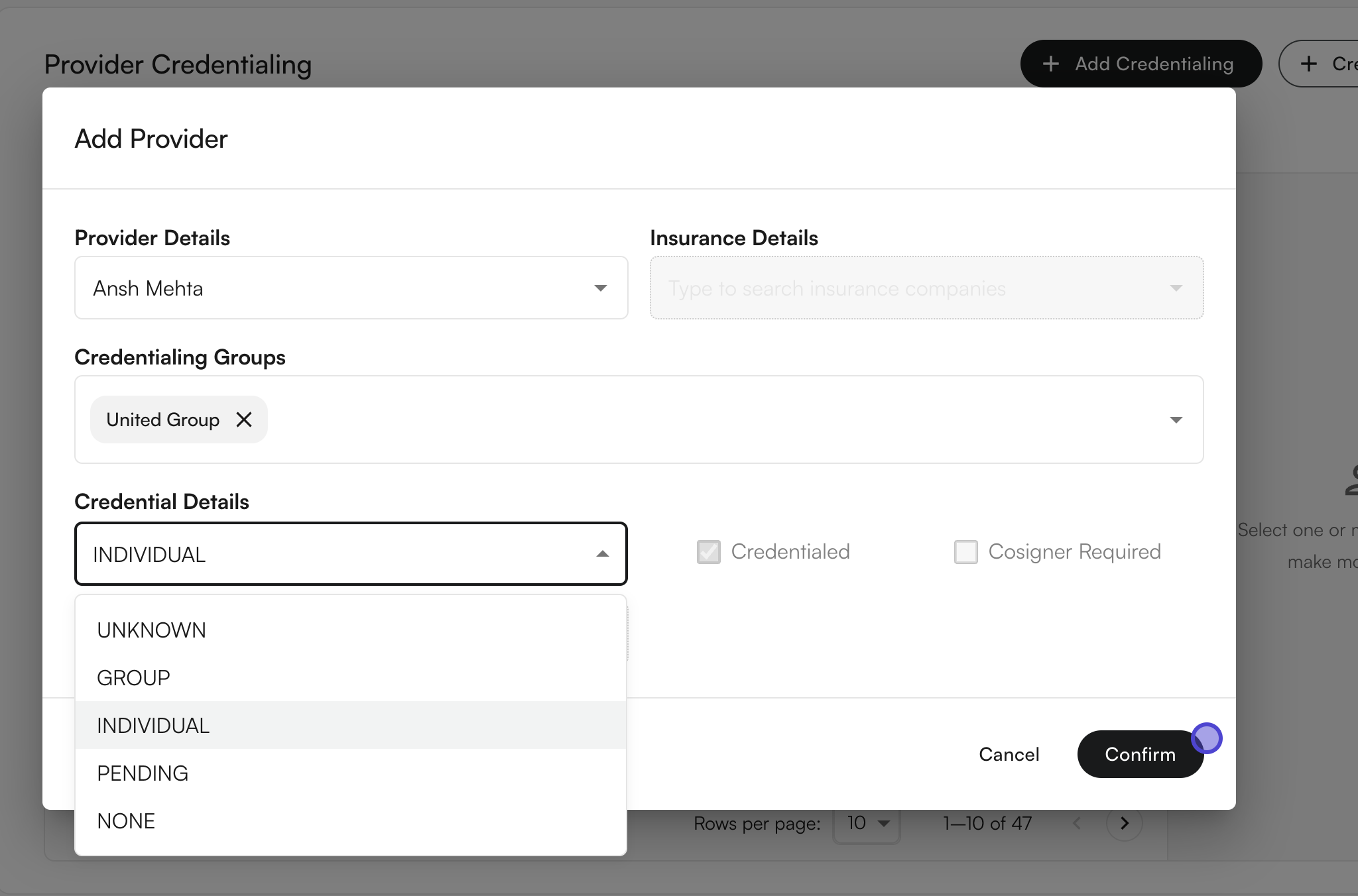The height and width of the screenshot is (896, 1358).
Task: Open the insurance companies search dropdown arrow
Action: pyautogui.click(x=1176, y=288)
